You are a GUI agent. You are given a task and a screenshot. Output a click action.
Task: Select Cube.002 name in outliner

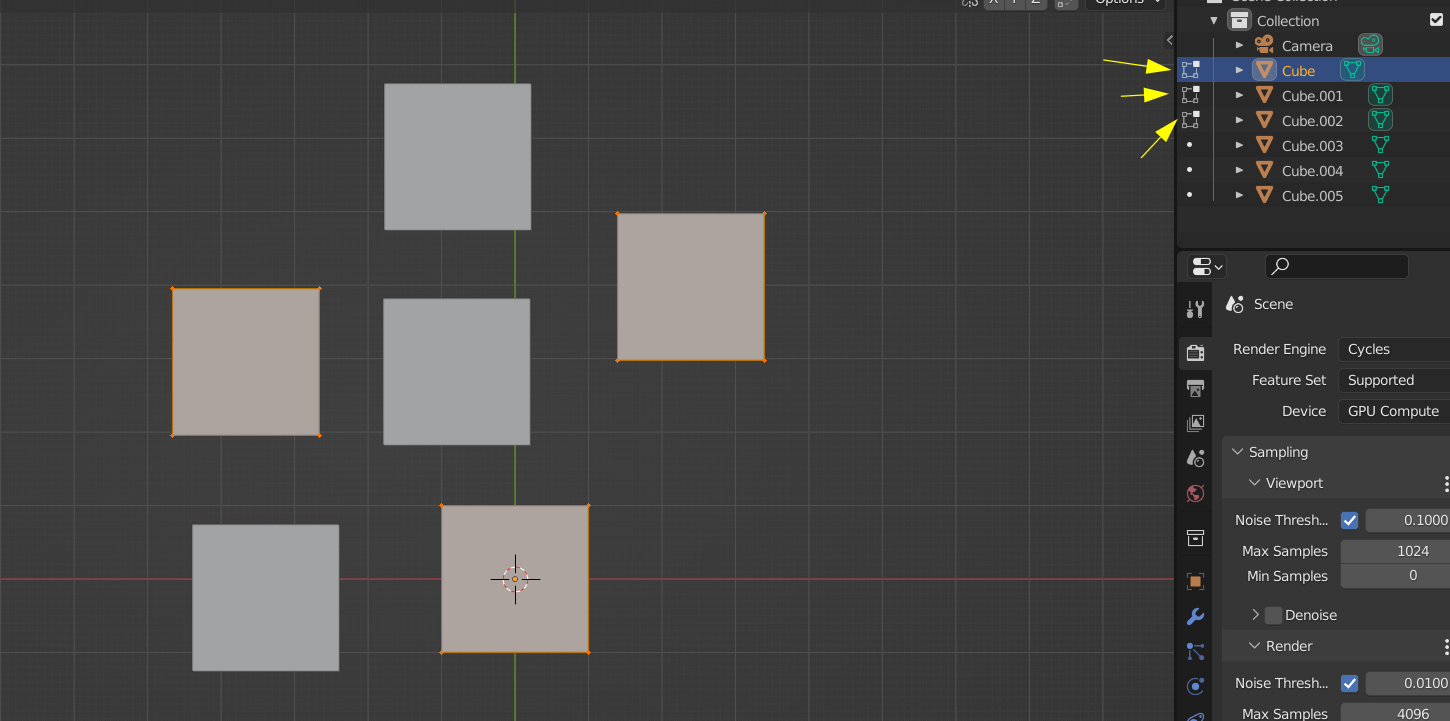tap(1312, 121)
